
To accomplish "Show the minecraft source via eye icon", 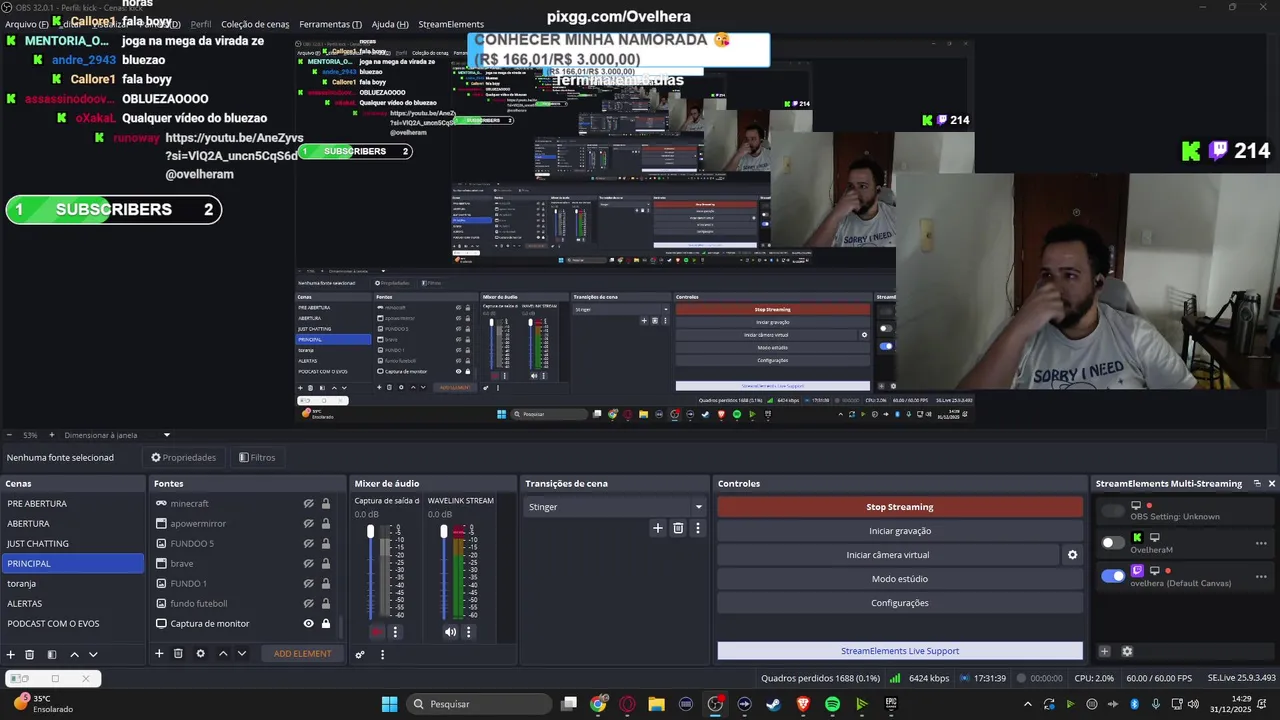I will (x=309, y=503).
